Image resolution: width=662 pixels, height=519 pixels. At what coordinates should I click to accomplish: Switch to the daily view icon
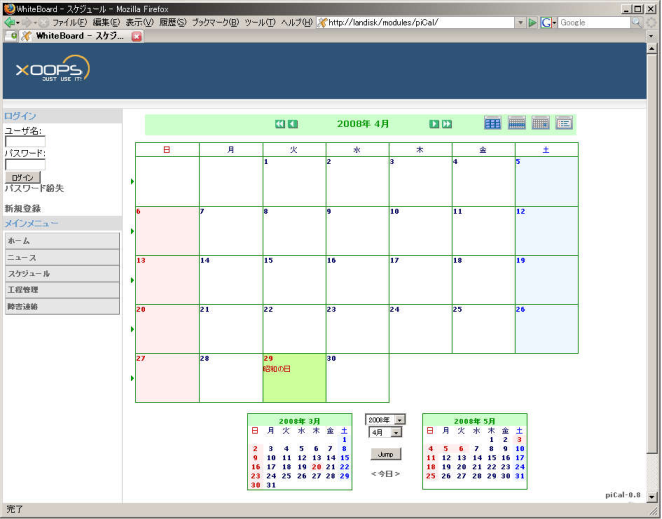coord(540,123)
